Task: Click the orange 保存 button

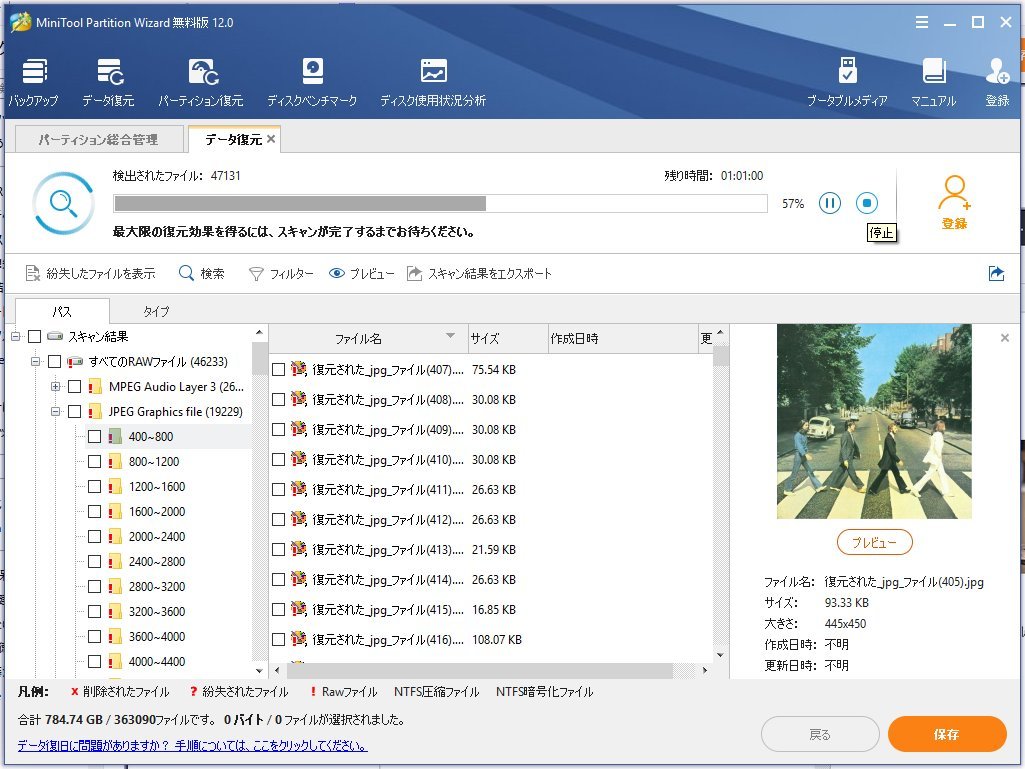Action: [947, 734]
